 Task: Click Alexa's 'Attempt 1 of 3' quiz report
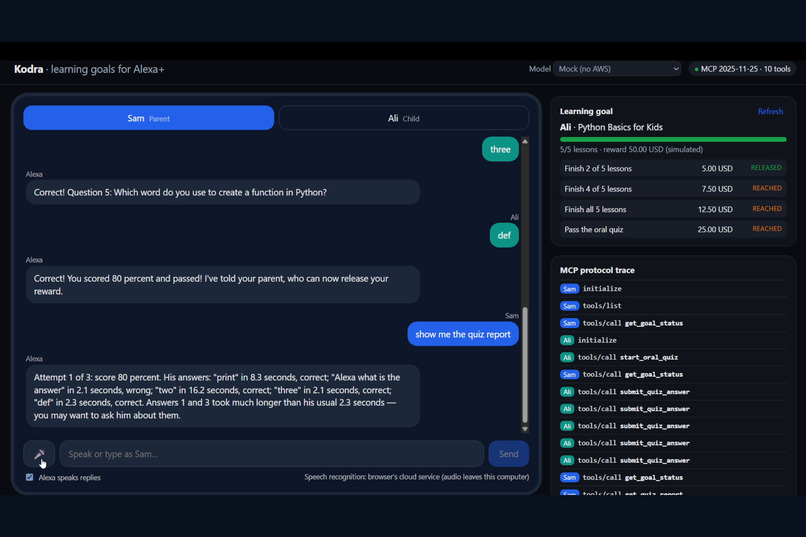[223, 396]
